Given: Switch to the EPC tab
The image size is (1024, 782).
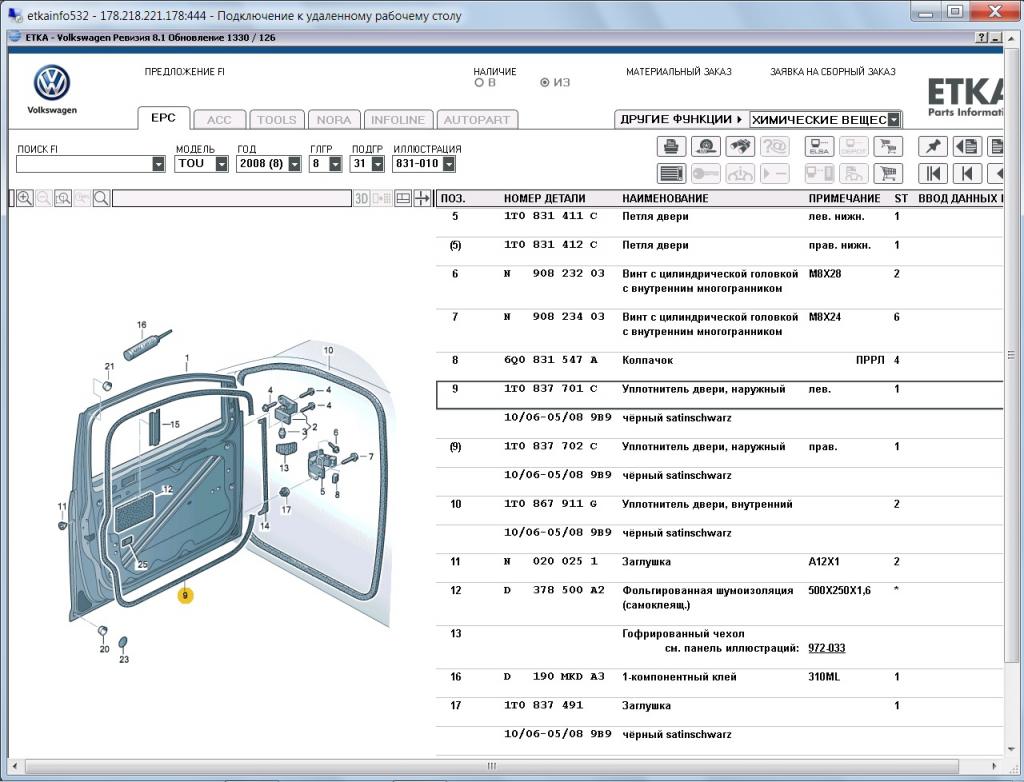Looking at the screenshot, I should click(163, 118).
